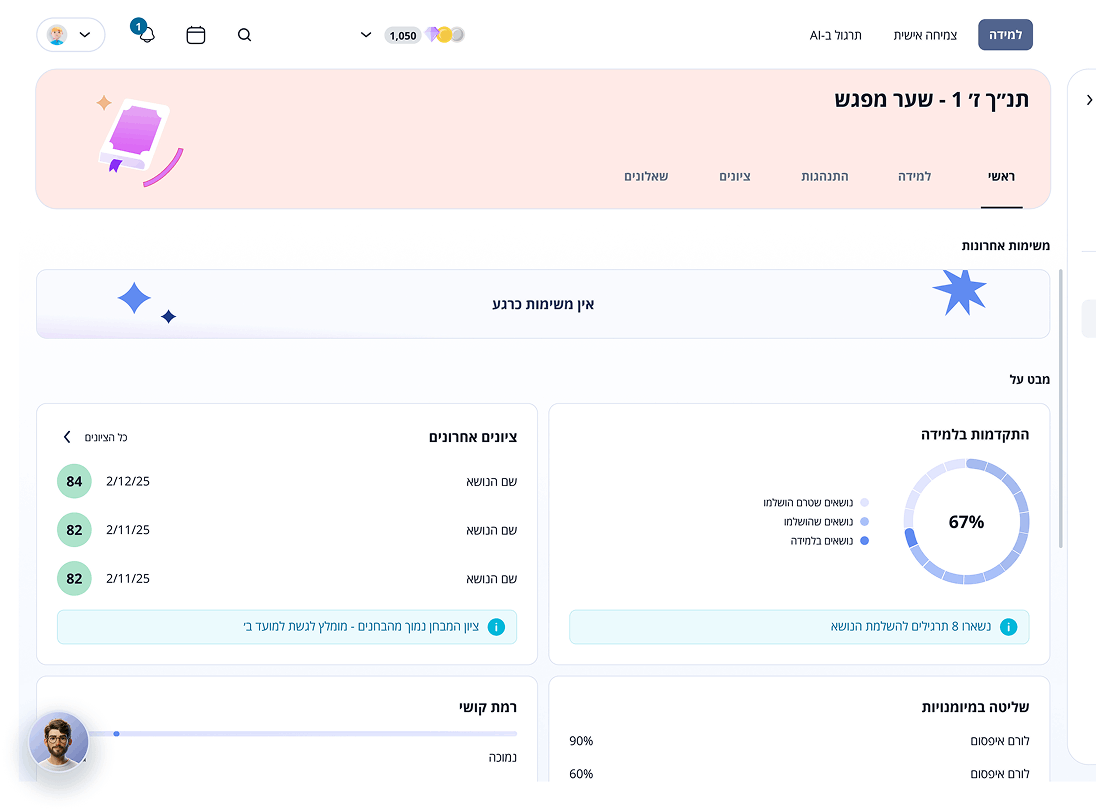Screen dimensions: 1096x812
Task: Click the נמוכה difficulty label
Action: [503, 757]
